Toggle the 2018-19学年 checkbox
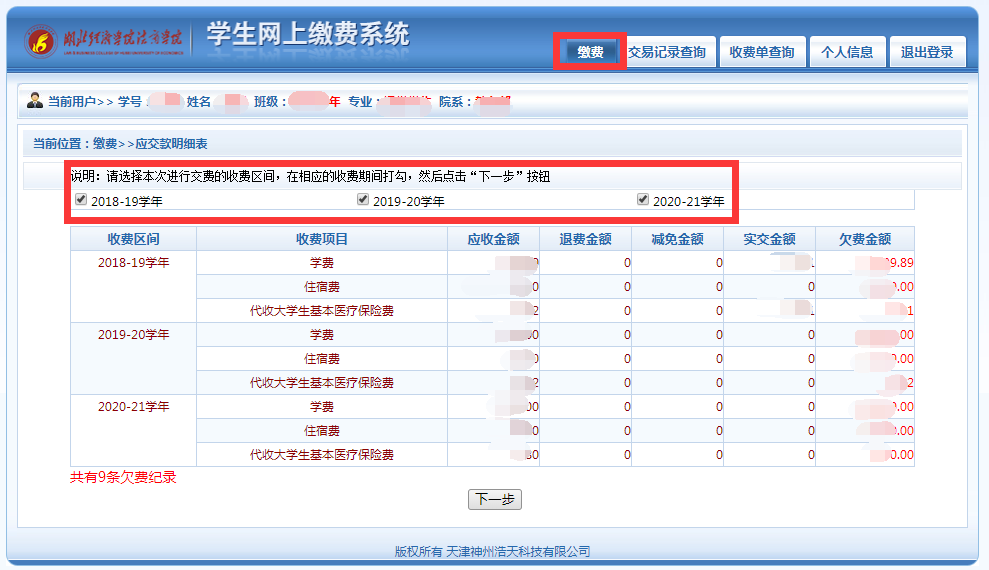This screenshot has width=989, height=570. [x=81, y=200]
